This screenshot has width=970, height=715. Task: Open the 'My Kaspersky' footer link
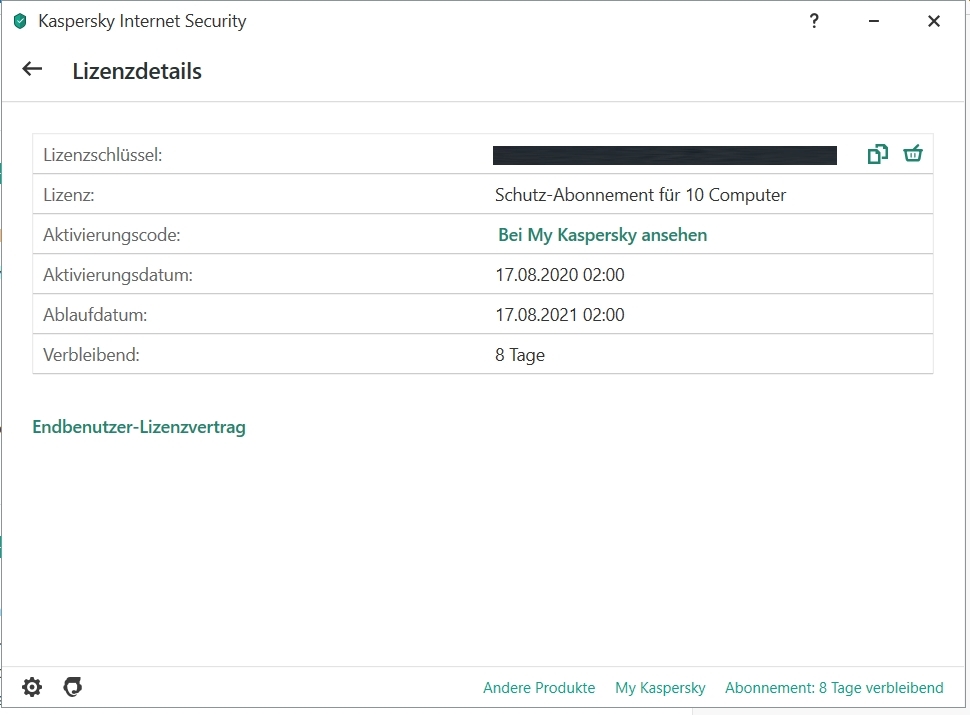click(x=660, y=688)
